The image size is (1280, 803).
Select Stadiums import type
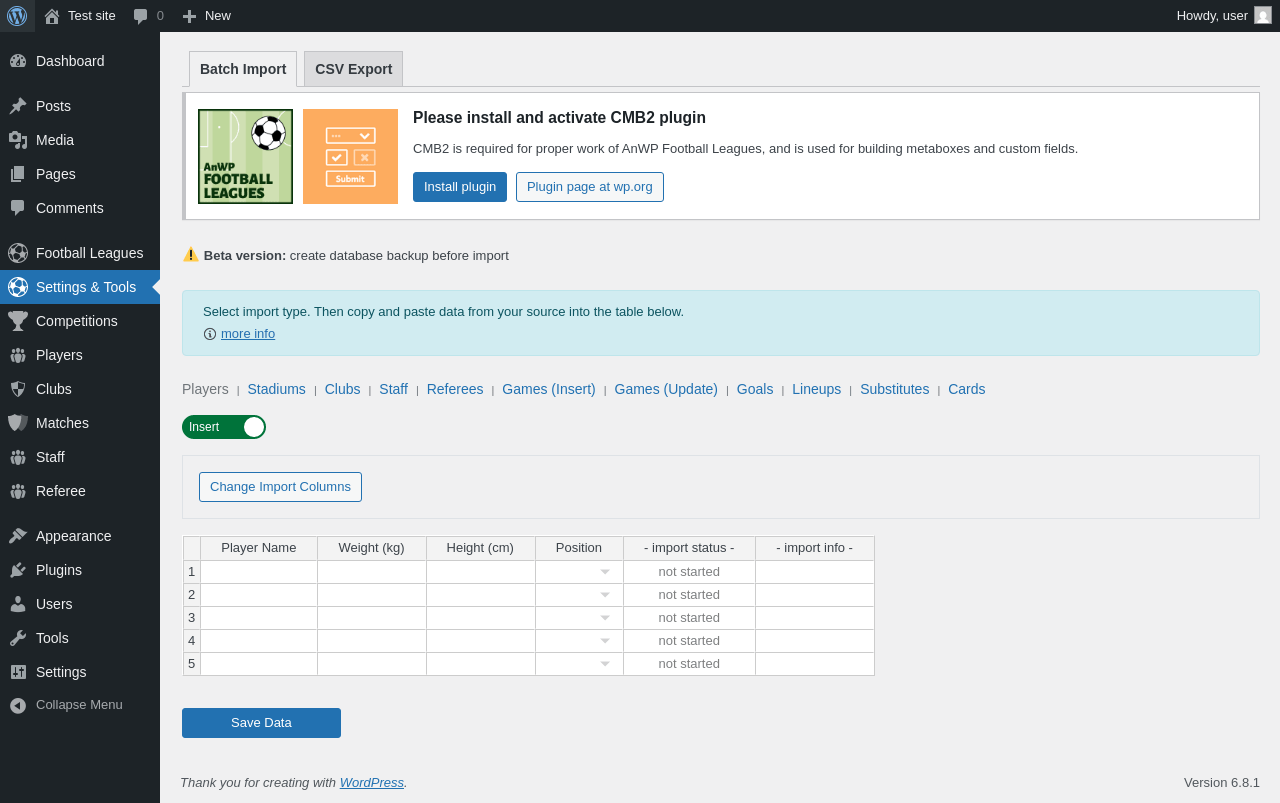(276, 389)
